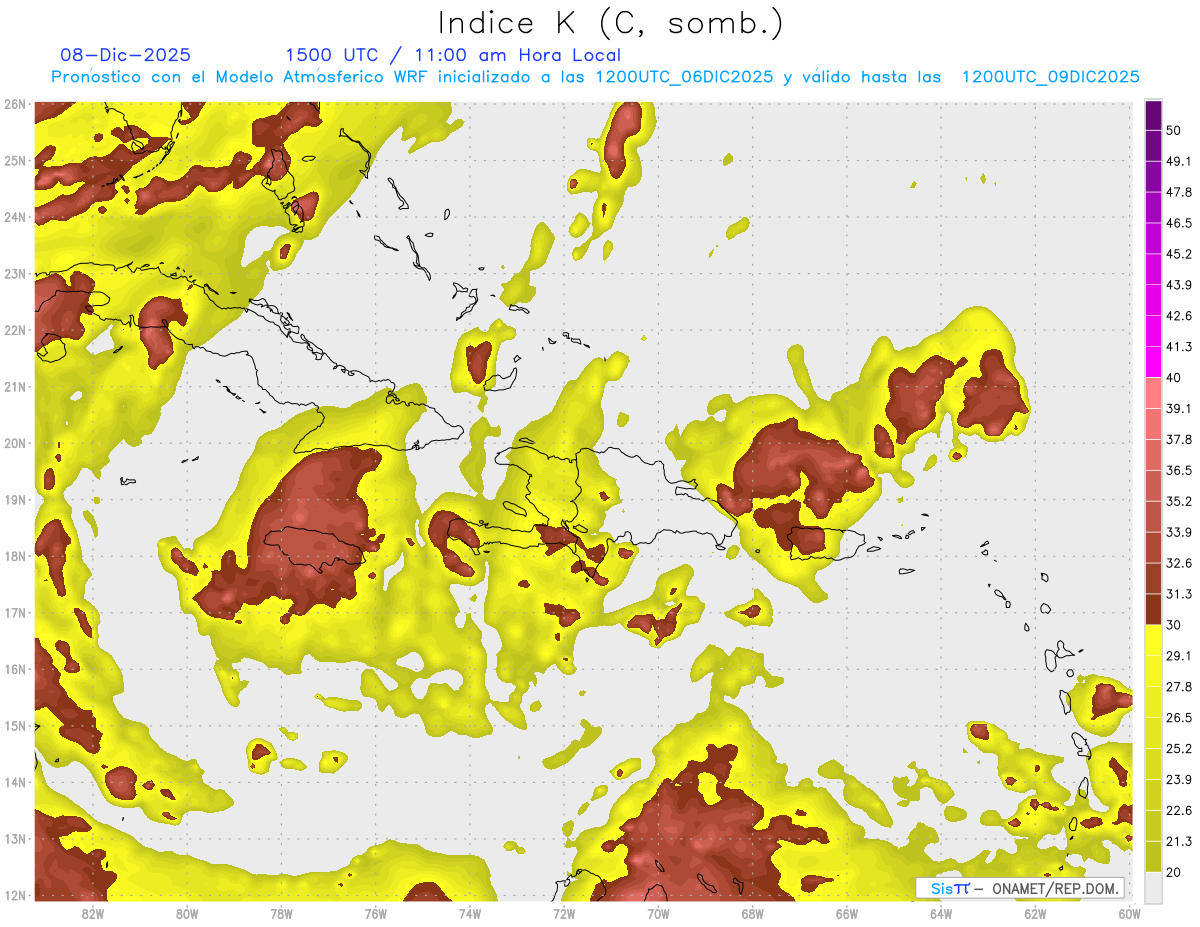Click the latitude axis label '24N'

(x=15, y=217)
